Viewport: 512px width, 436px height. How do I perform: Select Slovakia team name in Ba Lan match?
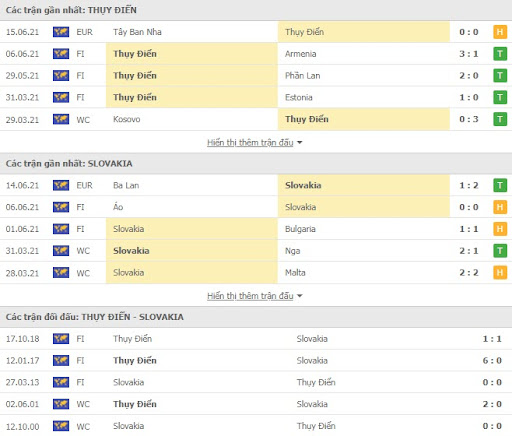point(303,185)
